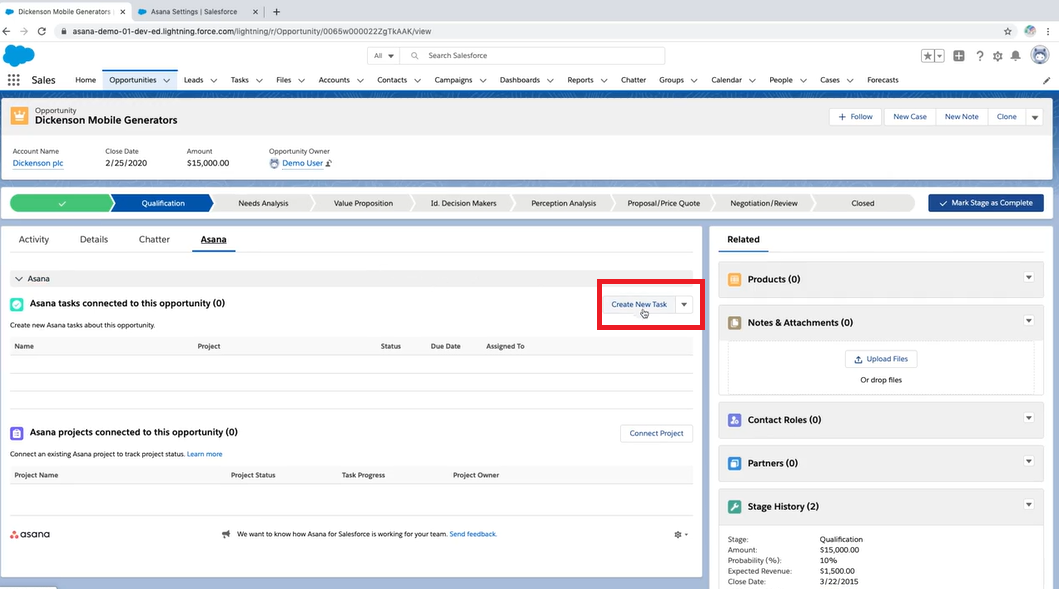Open the Send feedback link
1059x589 pixels.
coord(473,534)
